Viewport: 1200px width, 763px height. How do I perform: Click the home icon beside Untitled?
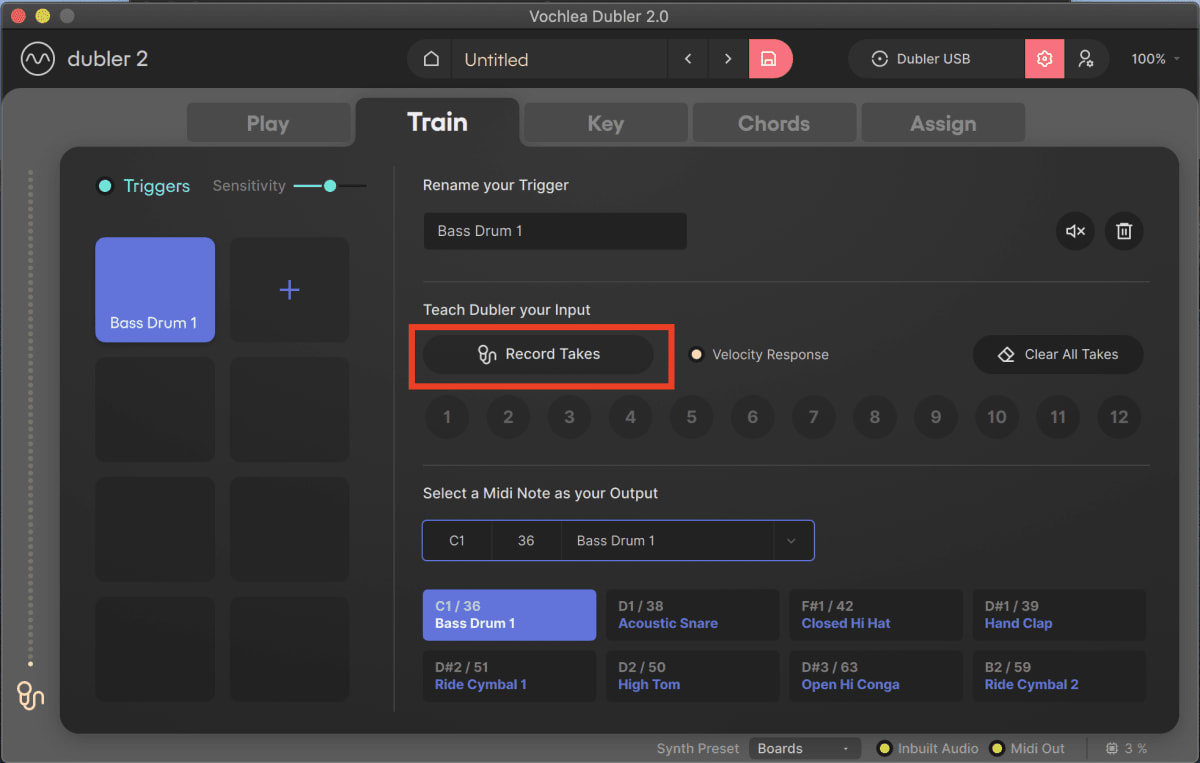tap(429, 58)
